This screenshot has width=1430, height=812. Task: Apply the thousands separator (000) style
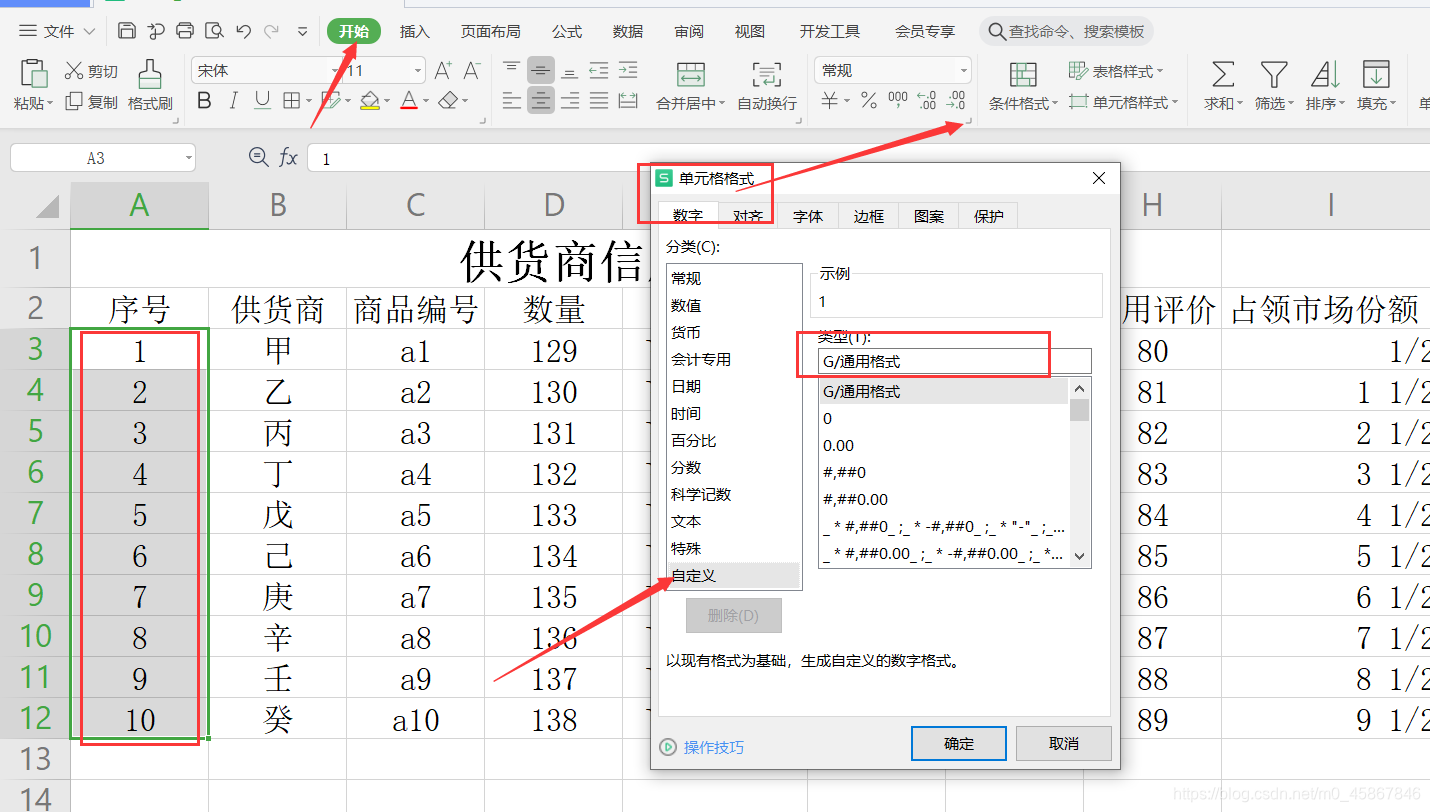coord(898,100)
